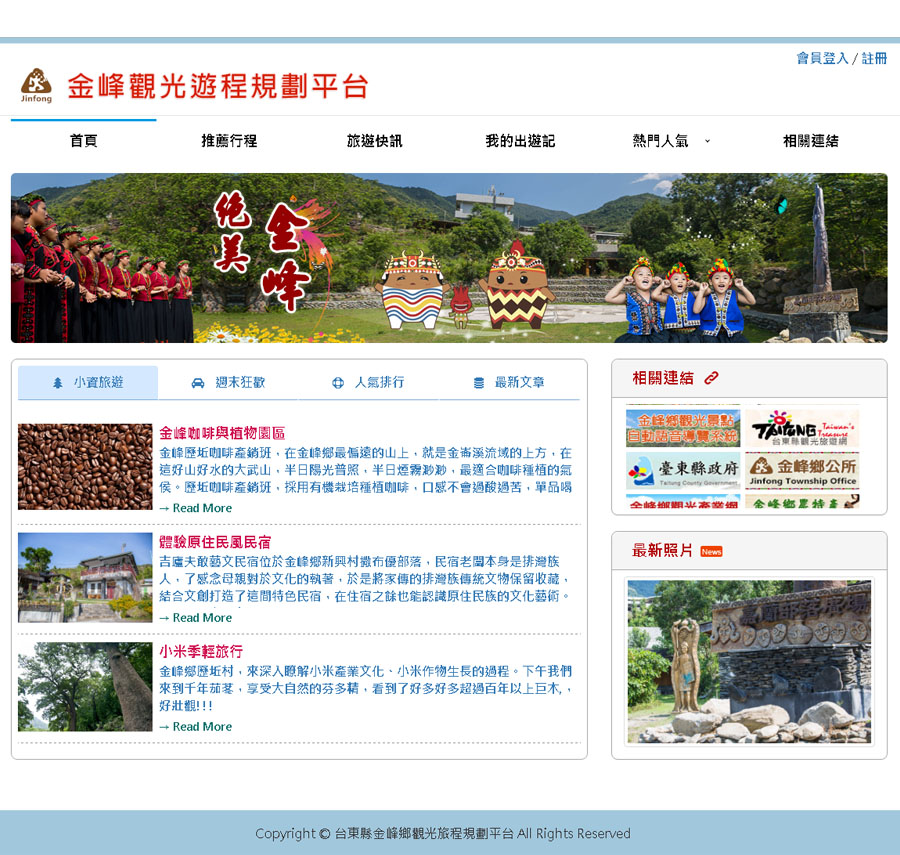Open the 金峰鄉公所 Jinfong Township Office banner

(x=802, y=471)
